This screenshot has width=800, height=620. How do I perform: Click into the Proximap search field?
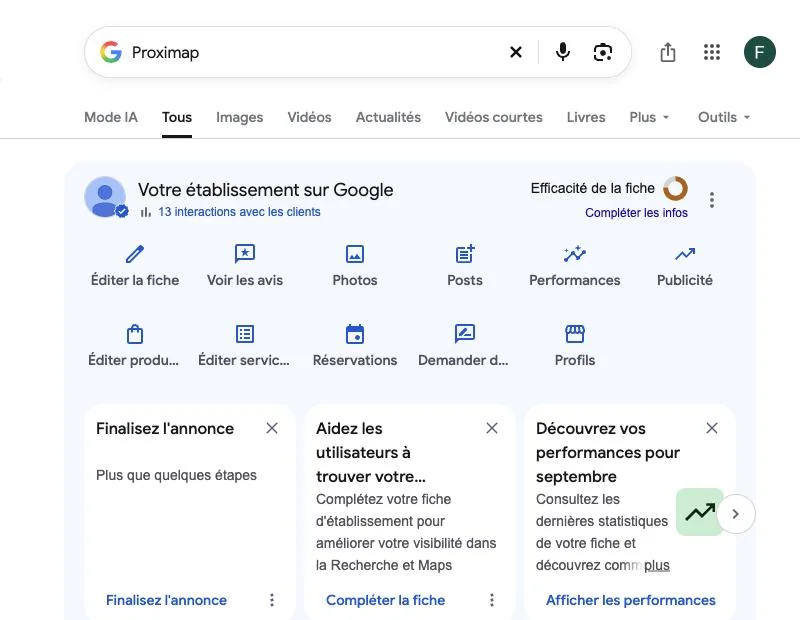click(316, 52)
